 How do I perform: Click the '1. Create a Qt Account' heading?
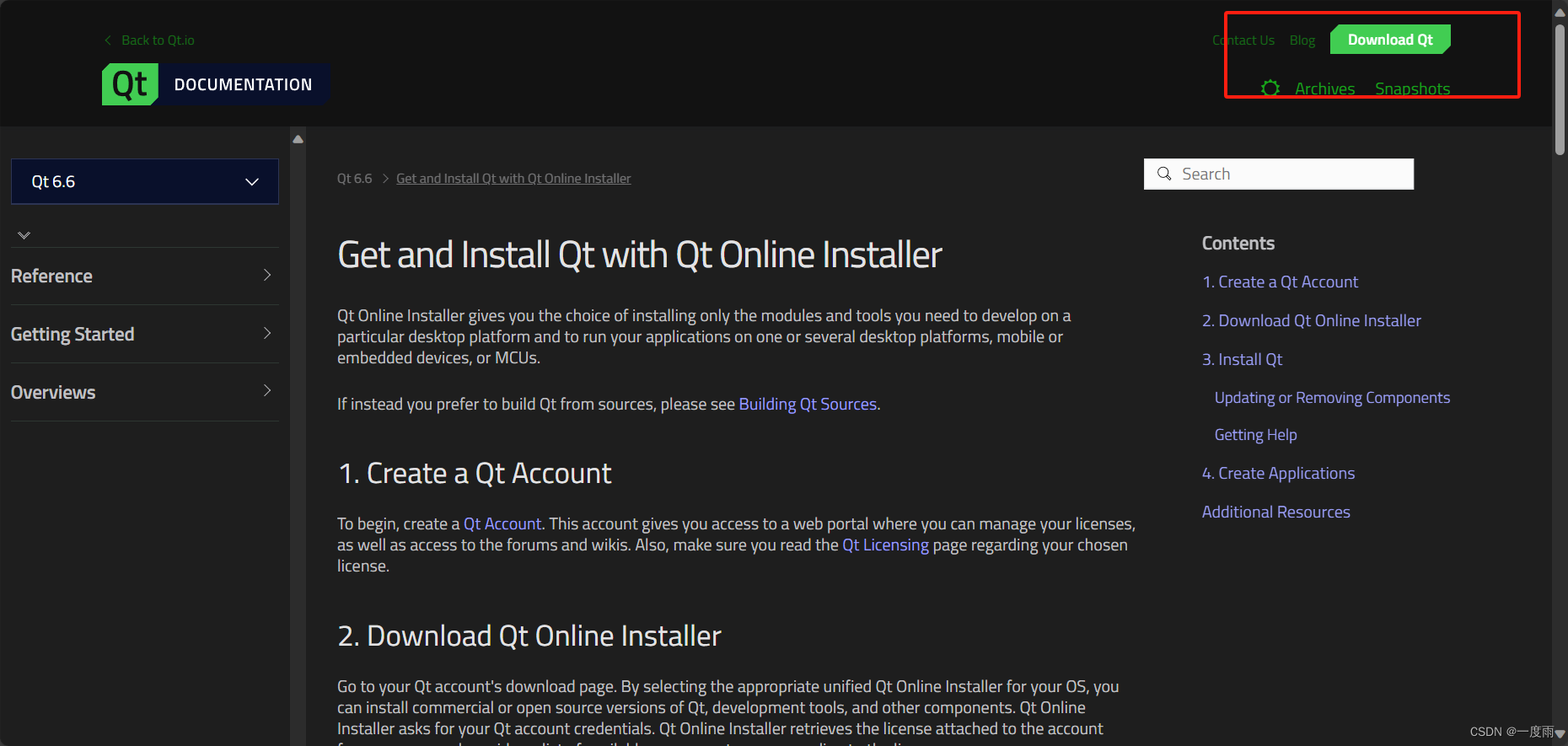coord(475,474)
